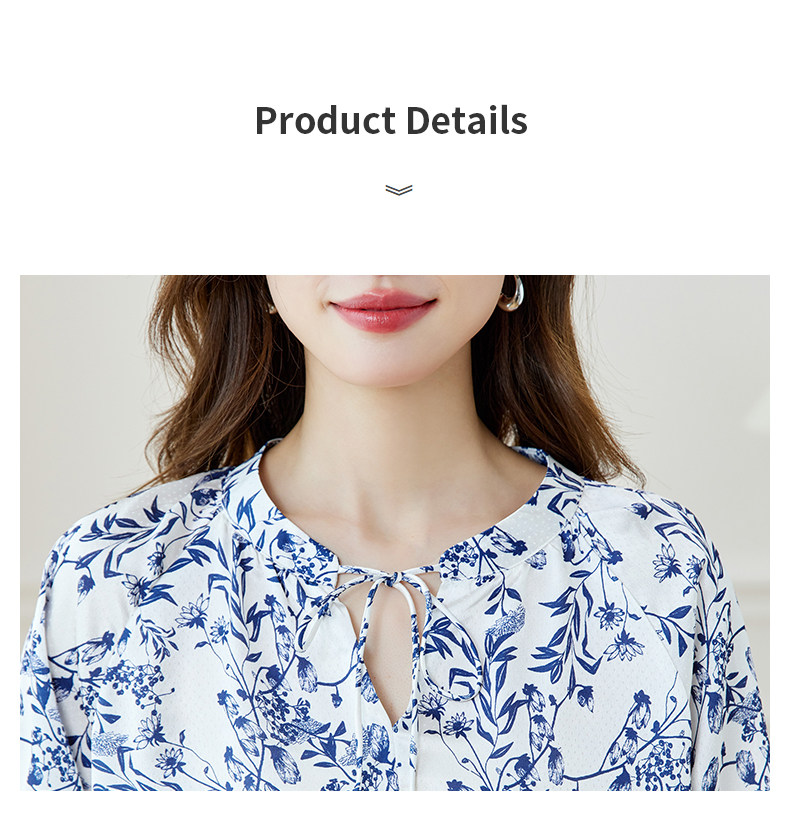
Task: Select the word "Product" in the heading
Action: [325, 120]
